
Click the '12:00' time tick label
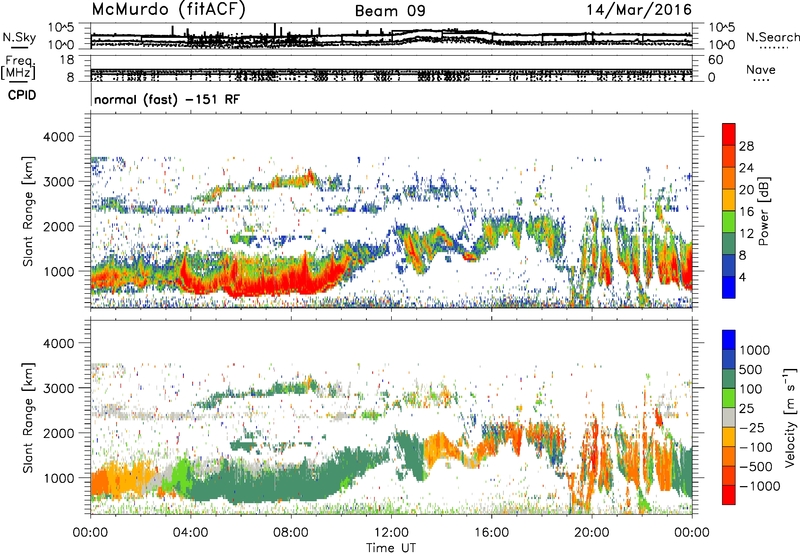coord(391,533)
